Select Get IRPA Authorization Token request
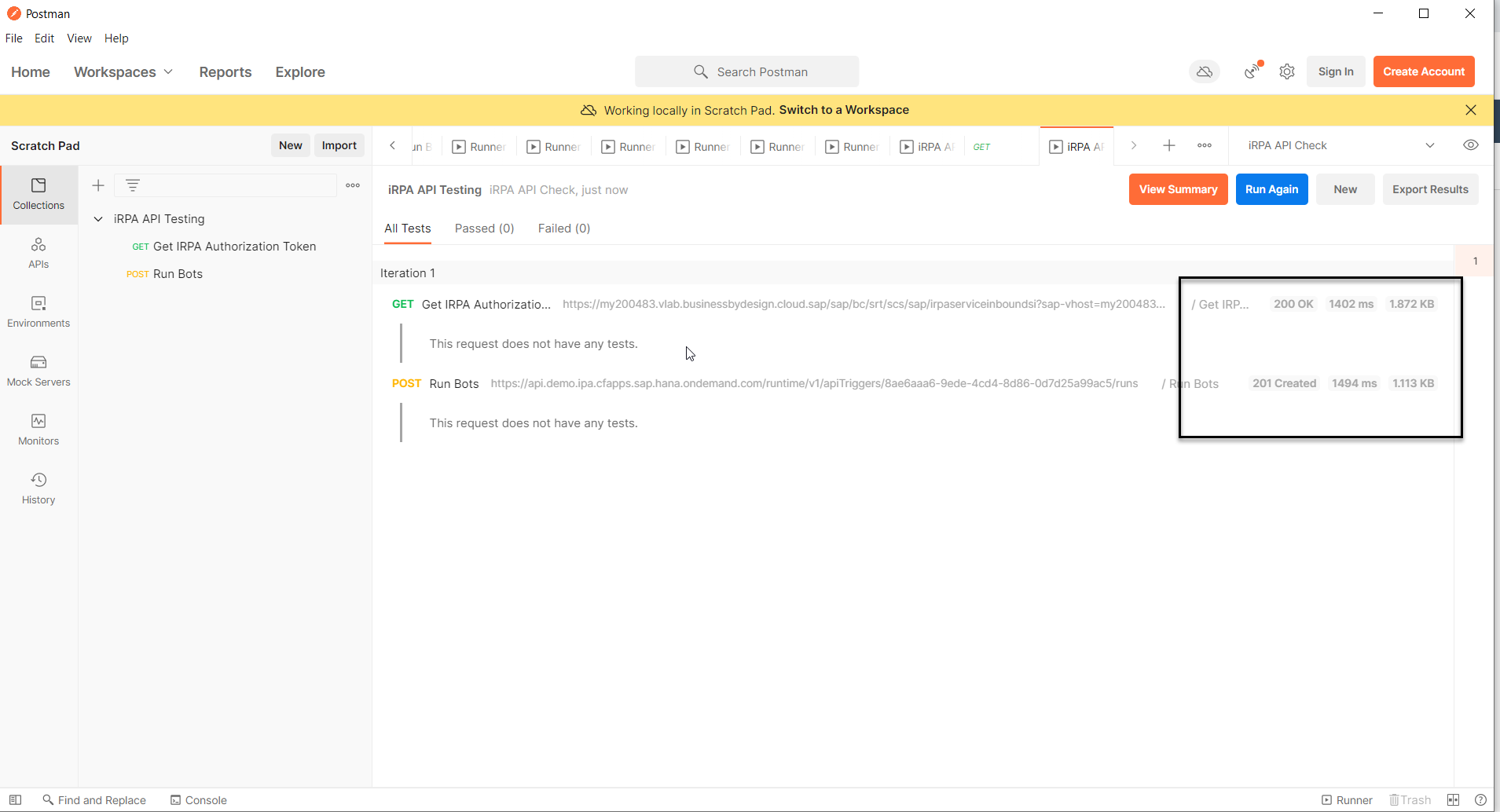The image size is (1500, 812). (224, 247)
